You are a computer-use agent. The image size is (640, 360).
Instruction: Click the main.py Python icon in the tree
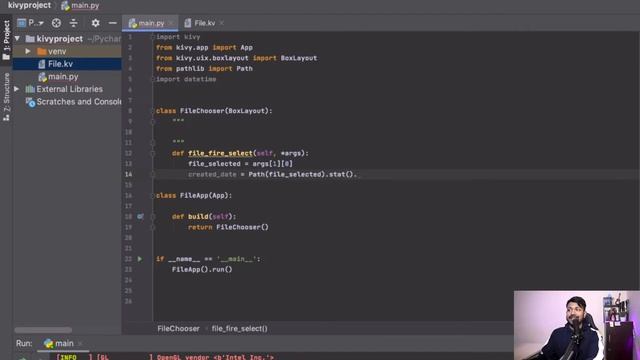pyautogui.click(x=42, y=77)
